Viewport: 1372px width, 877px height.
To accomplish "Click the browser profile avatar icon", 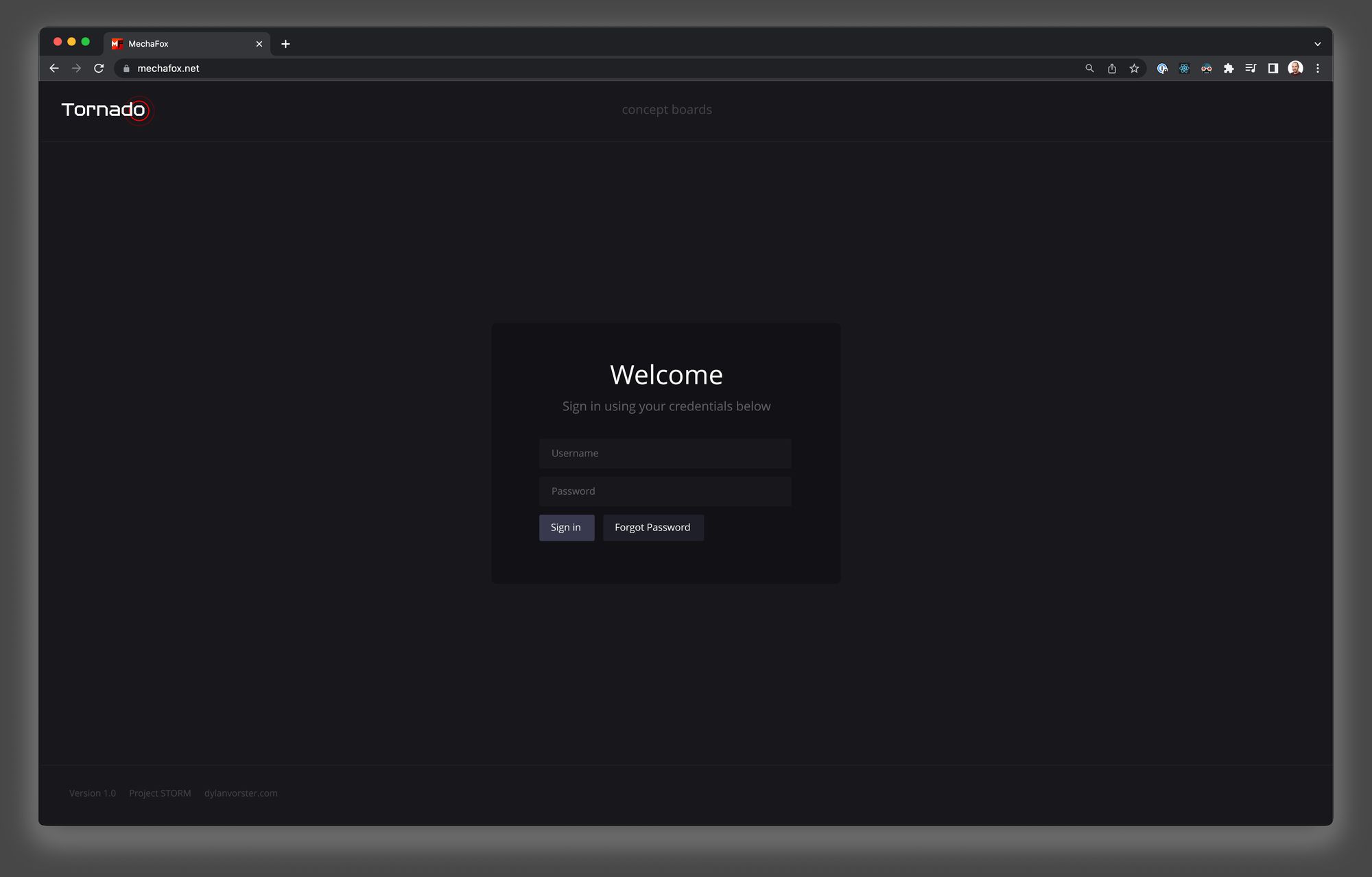I will pyautogui.click(x=1296, y=68).
